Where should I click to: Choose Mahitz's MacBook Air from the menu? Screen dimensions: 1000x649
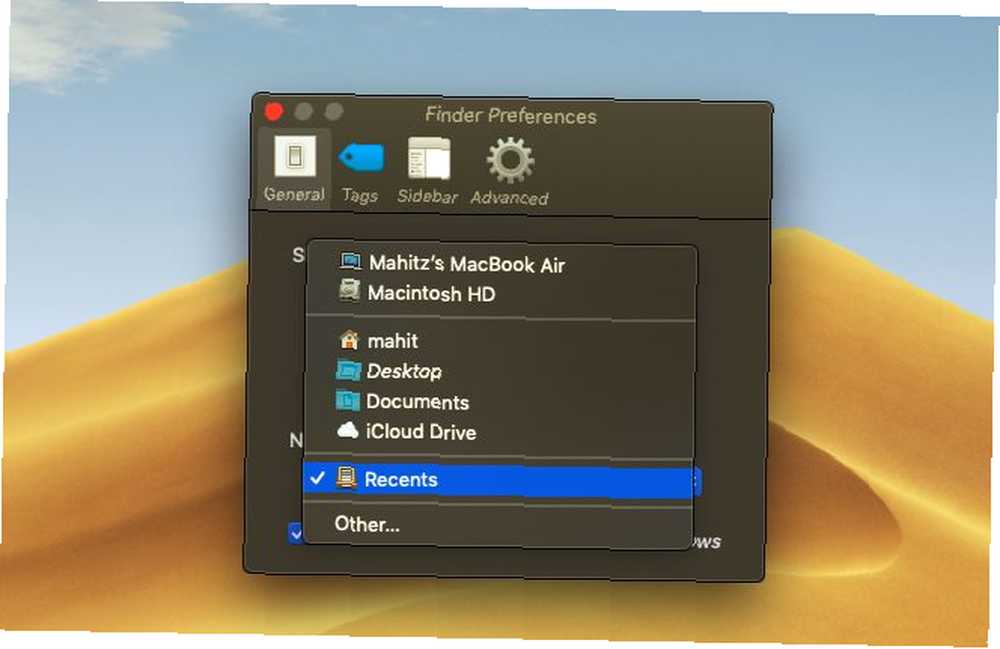click(499, 263)
